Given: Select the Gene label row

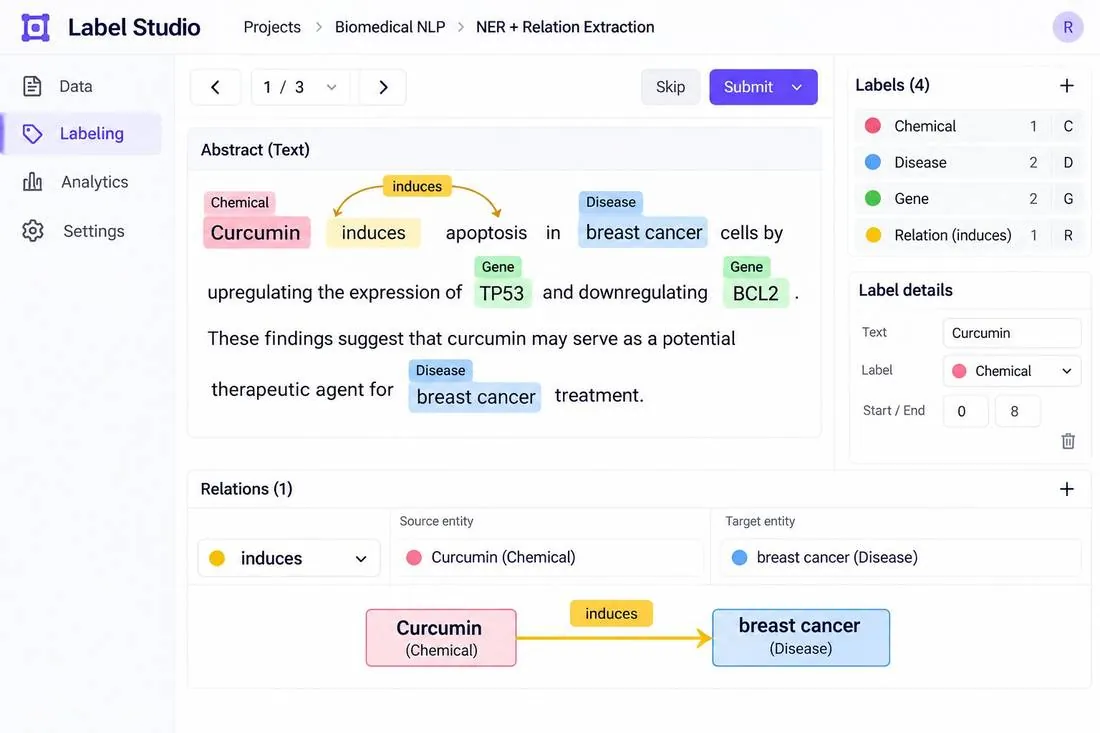Looking at the screenshot, I should click(968, 199).
